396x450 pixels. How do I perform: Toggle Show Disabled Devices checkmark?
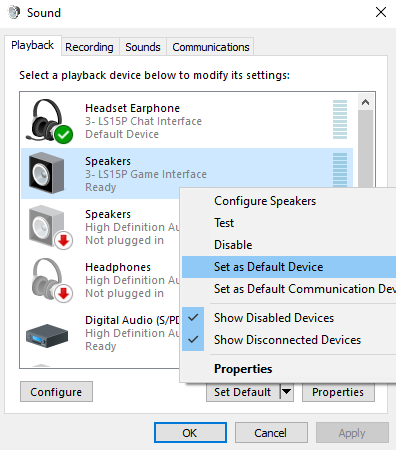[x=193, y=318]
